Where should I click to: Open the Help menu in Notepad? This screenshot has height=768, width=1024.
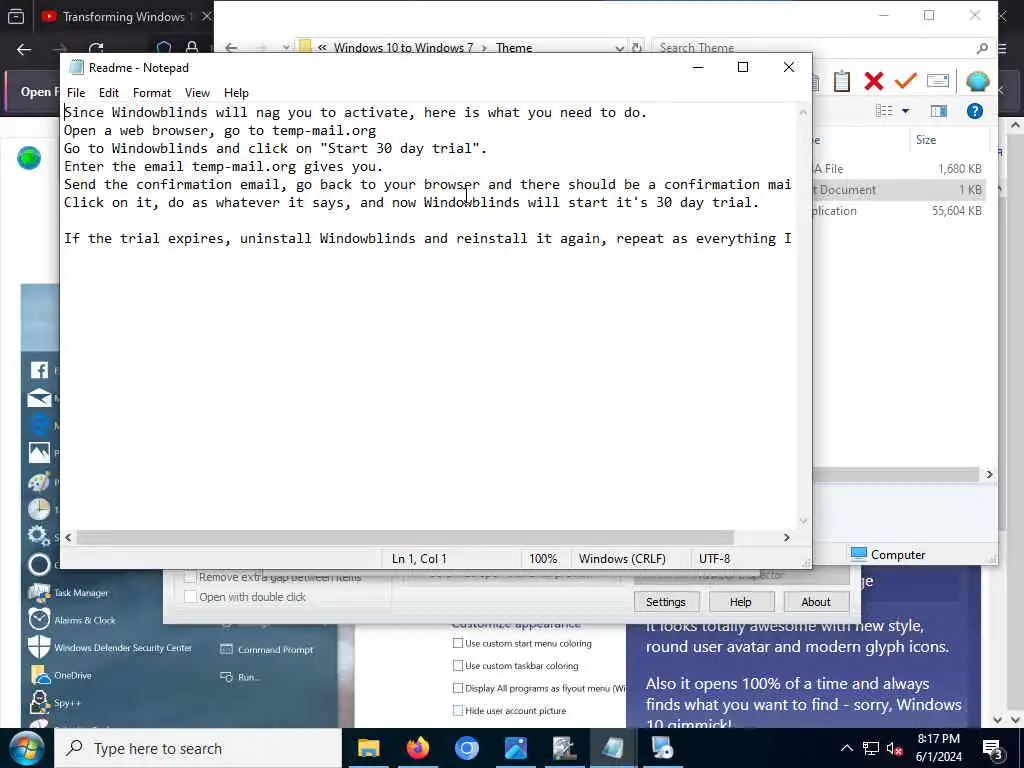[236, 93]
